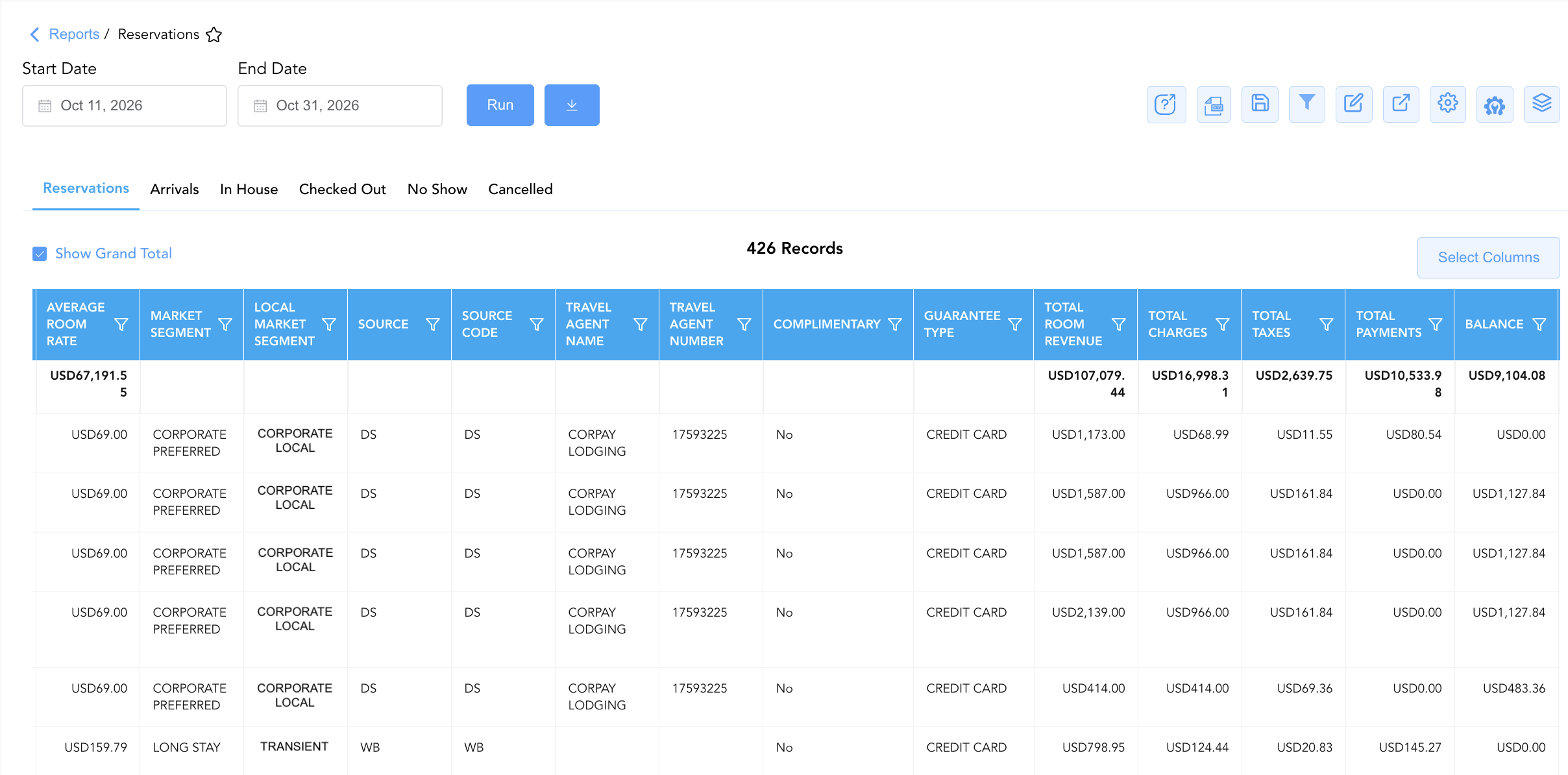Open the Checked Out tab
This screenshot has width=1568, height=775.
[343, 189]
